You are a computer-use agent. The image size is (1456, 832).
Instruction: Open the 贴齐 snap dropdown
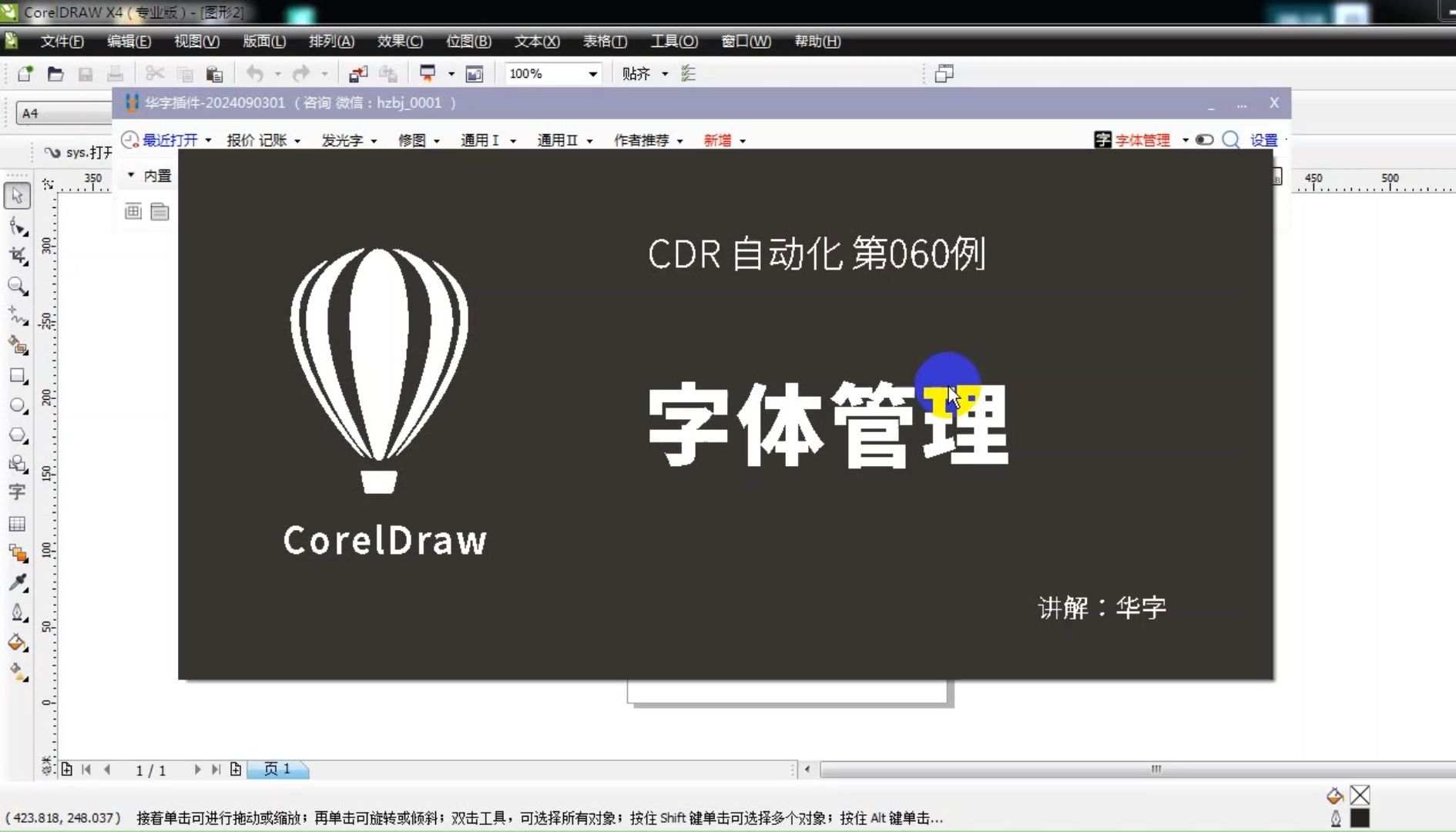point(665,74)
